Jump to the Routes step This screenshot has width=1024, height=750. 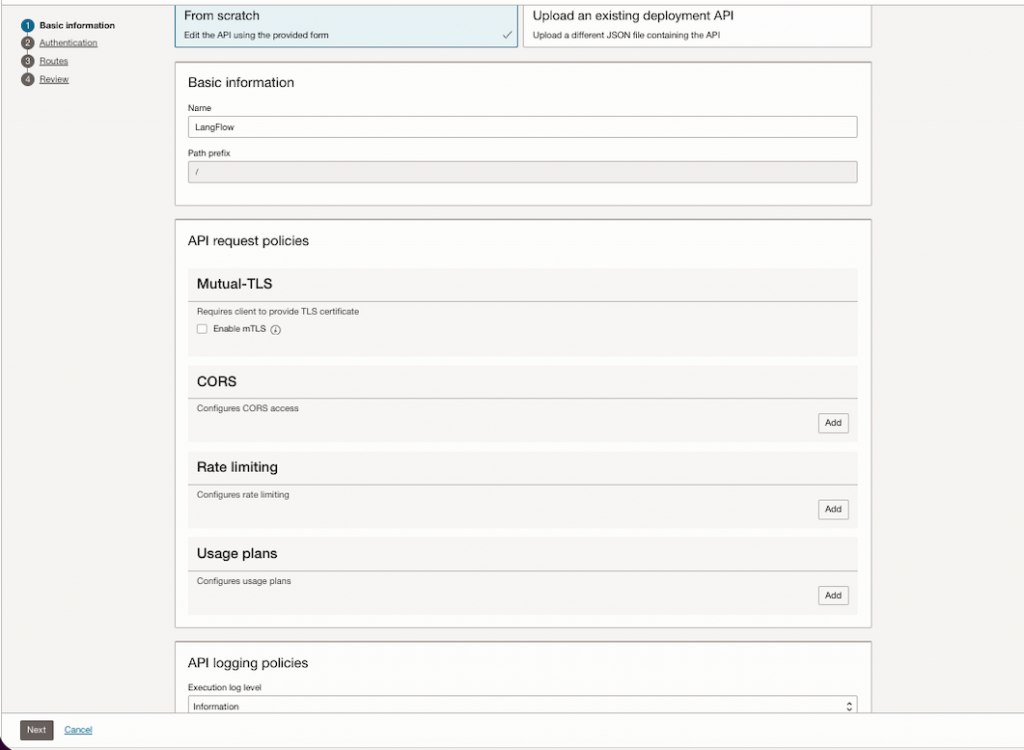[x=54, y=61]
